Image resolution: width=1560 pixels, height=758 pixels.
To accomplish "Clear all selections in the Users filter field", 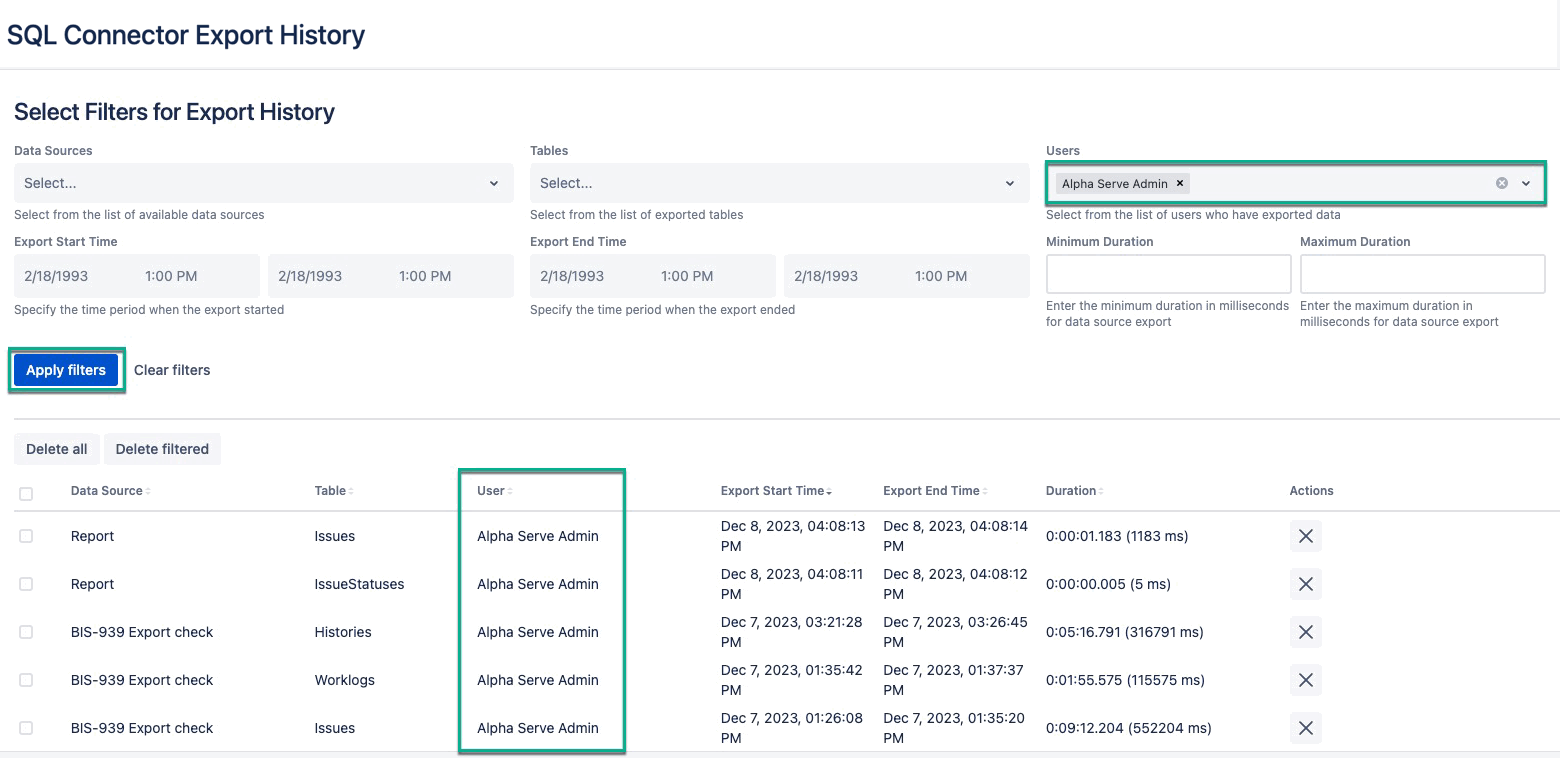I will [x=1501, y=182].
